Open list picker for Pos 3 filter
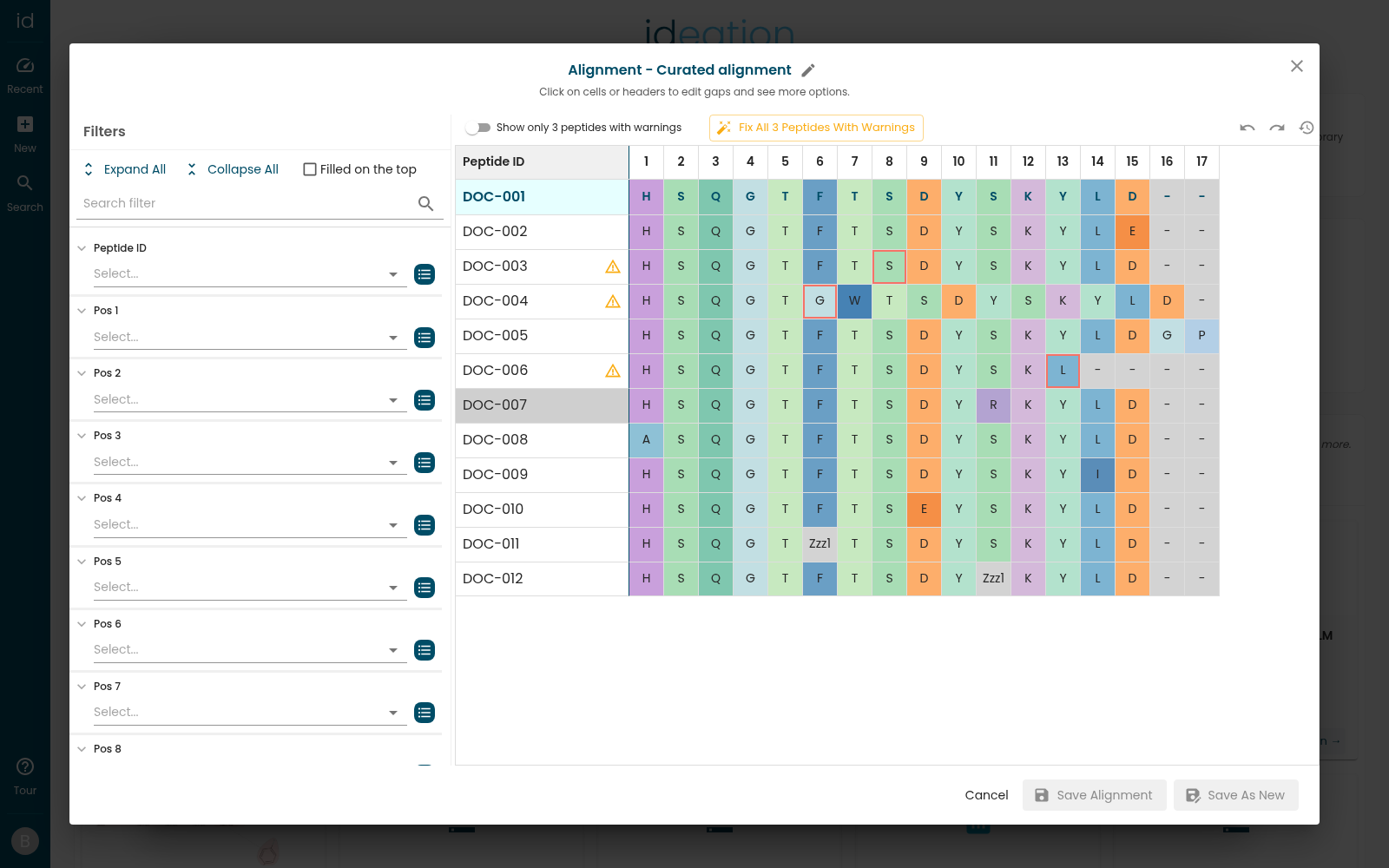 (x=425, y=463)
